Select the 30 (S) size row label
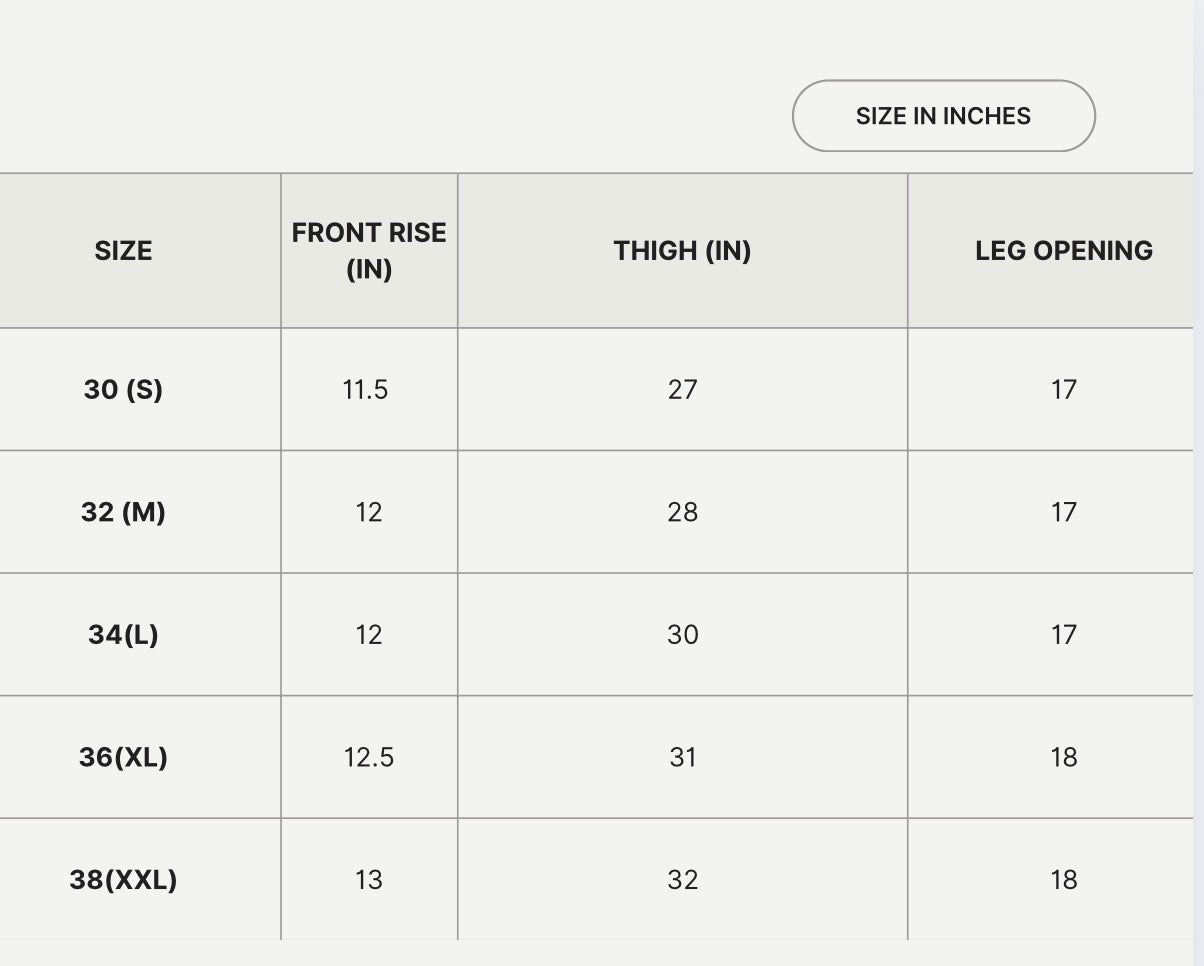 point(123,389)
